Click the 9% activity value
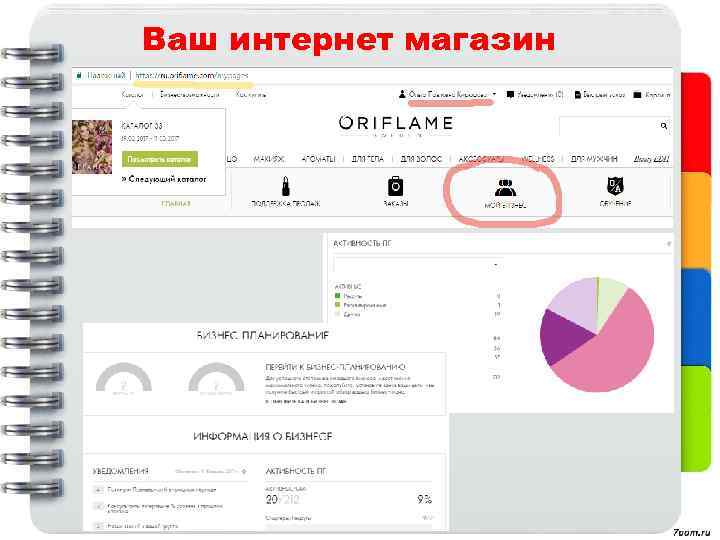 tap(424, 499)
